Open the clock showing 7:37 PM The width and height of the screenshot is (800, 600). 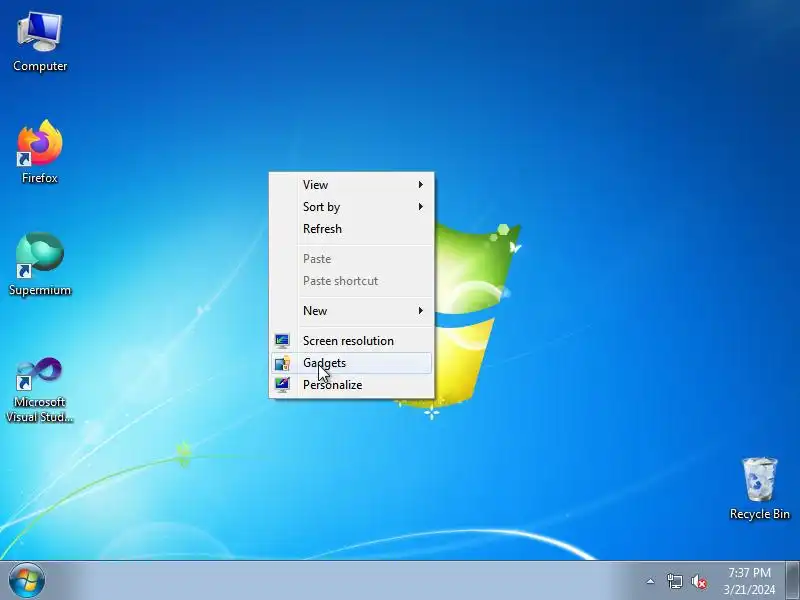tap(749, 581)
